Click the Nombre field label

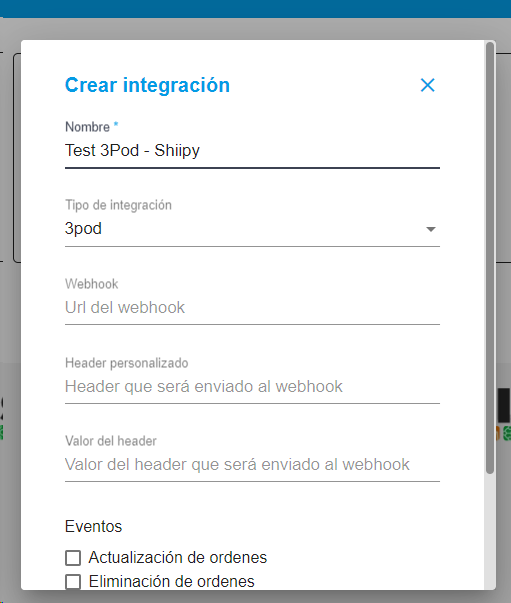(x=87, y=127)
